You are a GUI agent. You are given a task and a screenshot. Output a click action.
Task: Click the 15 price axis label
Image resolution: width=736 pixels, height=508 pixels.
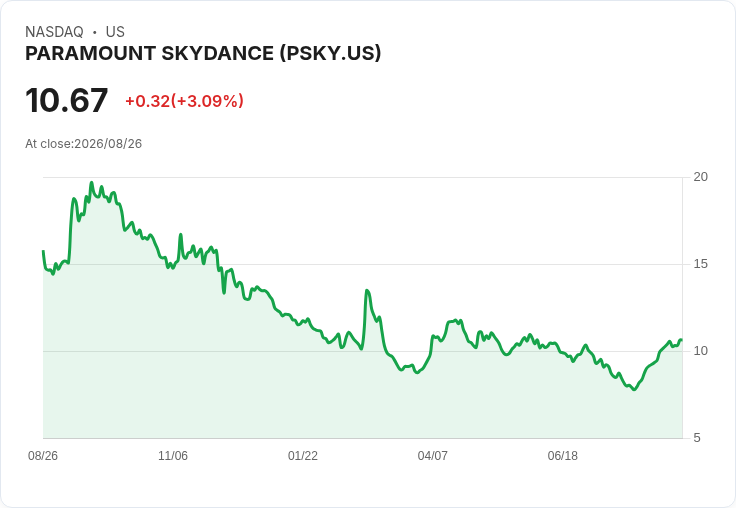(x=700, y=264)
